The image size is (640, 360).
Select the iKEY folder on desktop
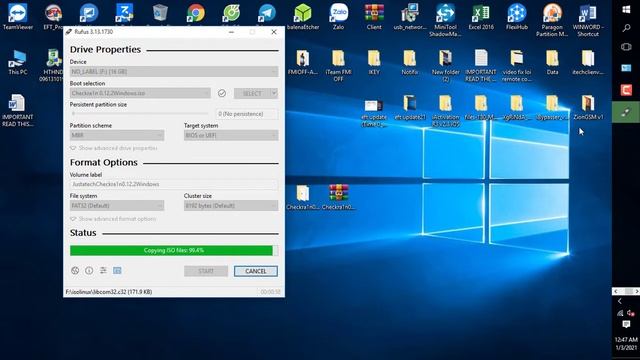(x=374, y=62)
